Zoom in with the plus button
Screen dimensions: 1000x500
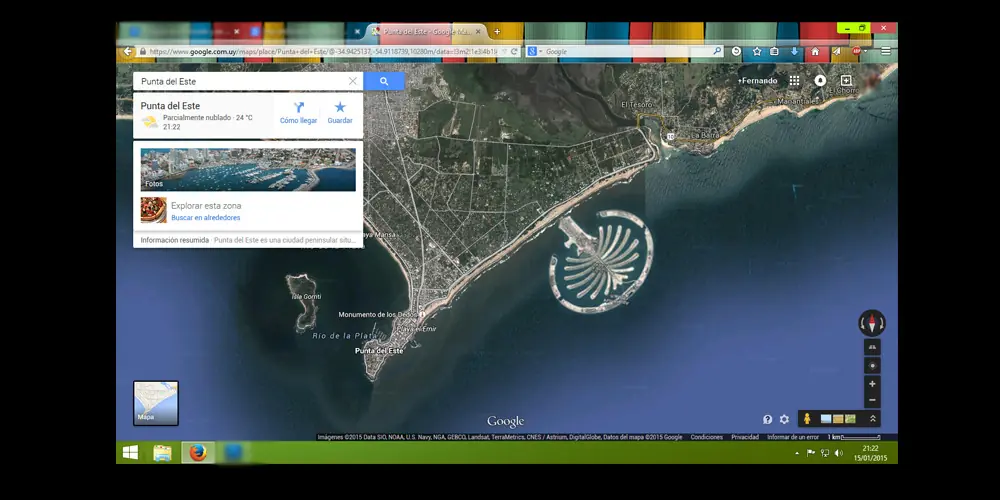[x=872, y=384]
